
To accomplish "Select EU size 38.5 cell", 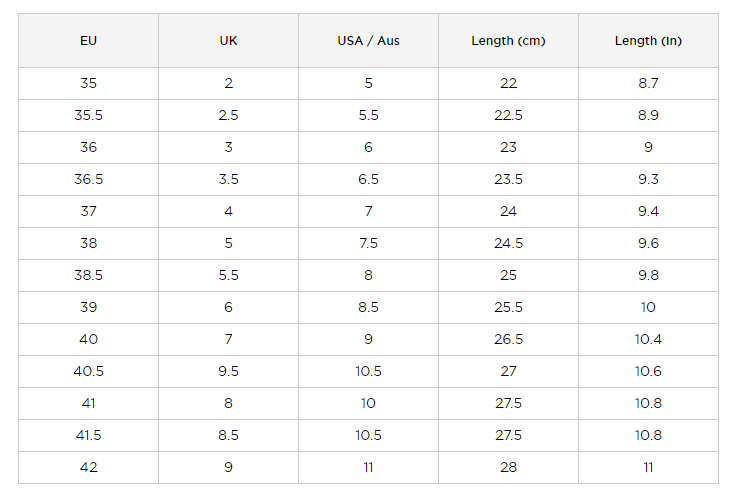I will pyautogui.click(x=88, y=276).
